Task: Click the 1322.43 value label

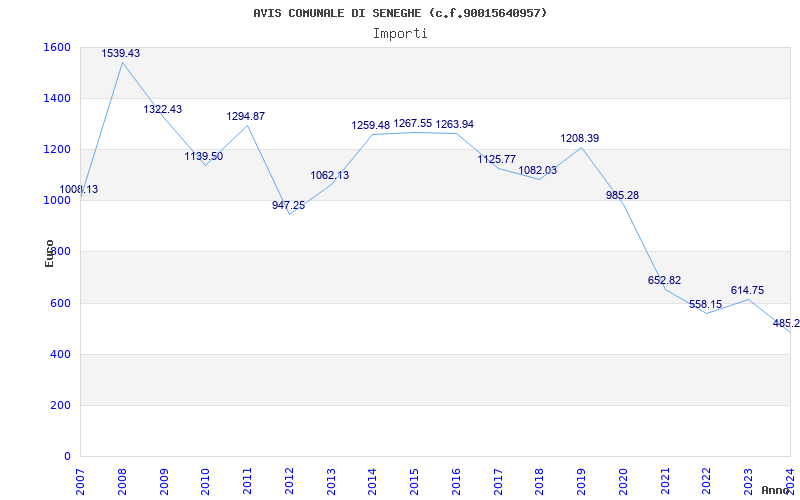Action: coord(162,109)
